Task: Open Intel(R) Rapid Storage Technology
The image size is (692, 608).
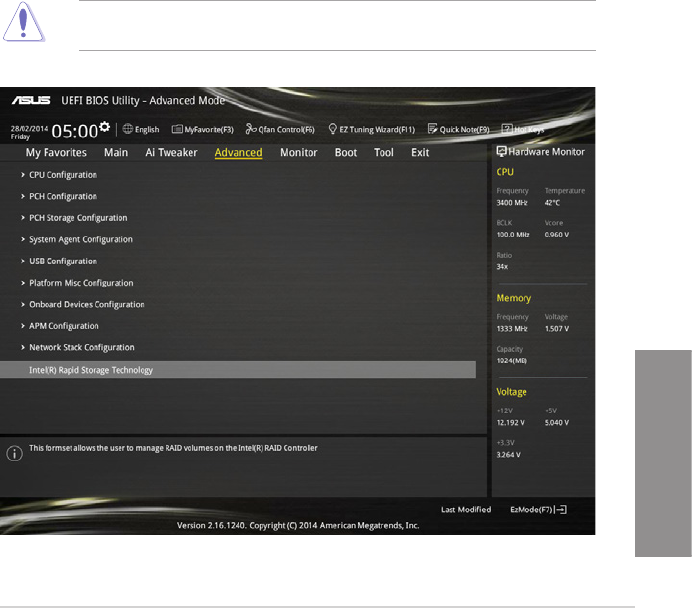Action: [x=238, y=370]
